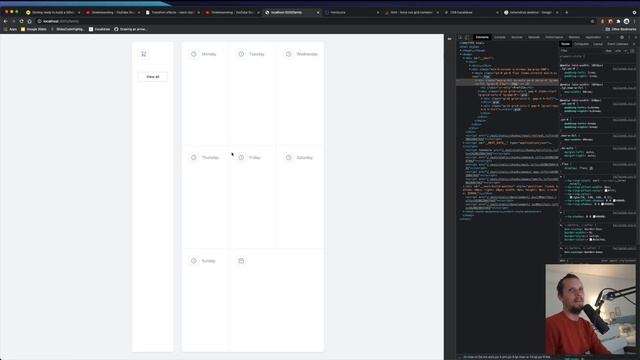
Task: Select the DevTools Network tab
Action: pyautogui.click(x=534, y=37)
